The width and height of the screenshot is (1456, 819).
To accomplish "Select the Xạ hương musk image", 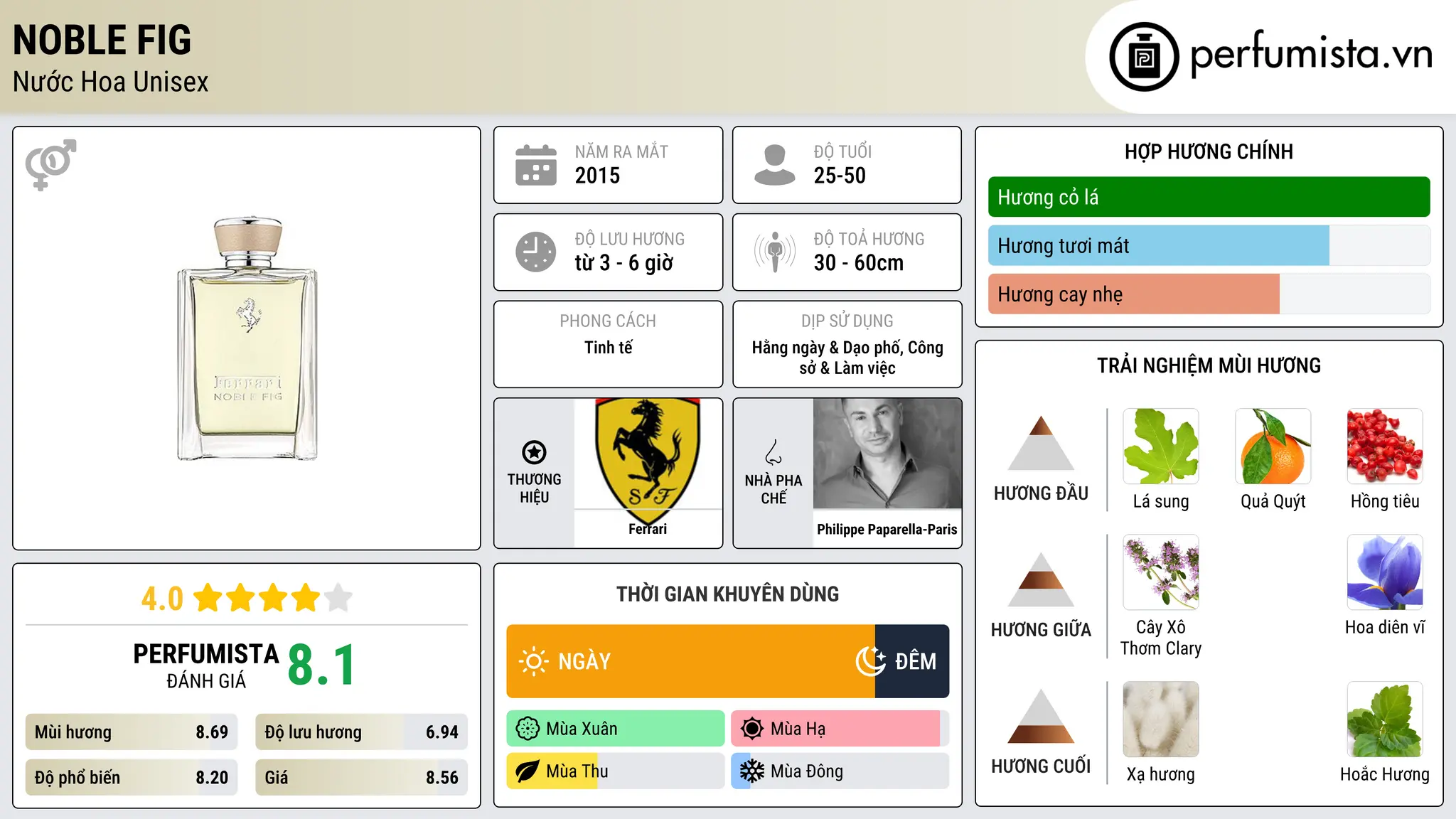I will [1161, 719].
